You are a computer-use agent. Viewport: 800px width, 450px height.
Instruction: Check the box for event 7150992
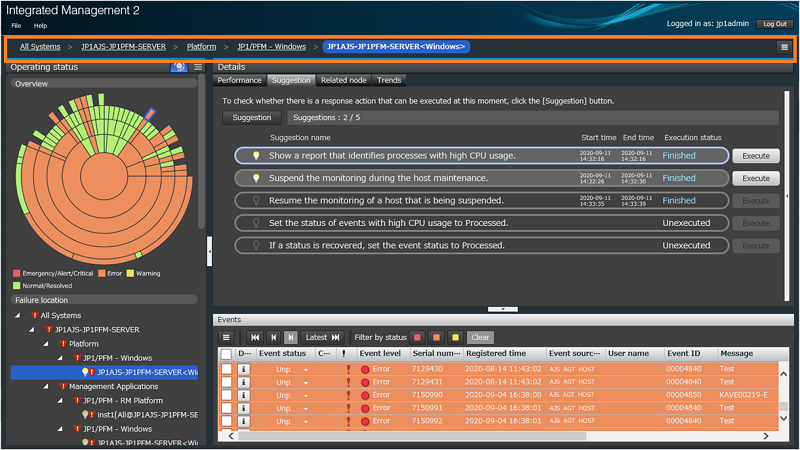coord(227,421)
